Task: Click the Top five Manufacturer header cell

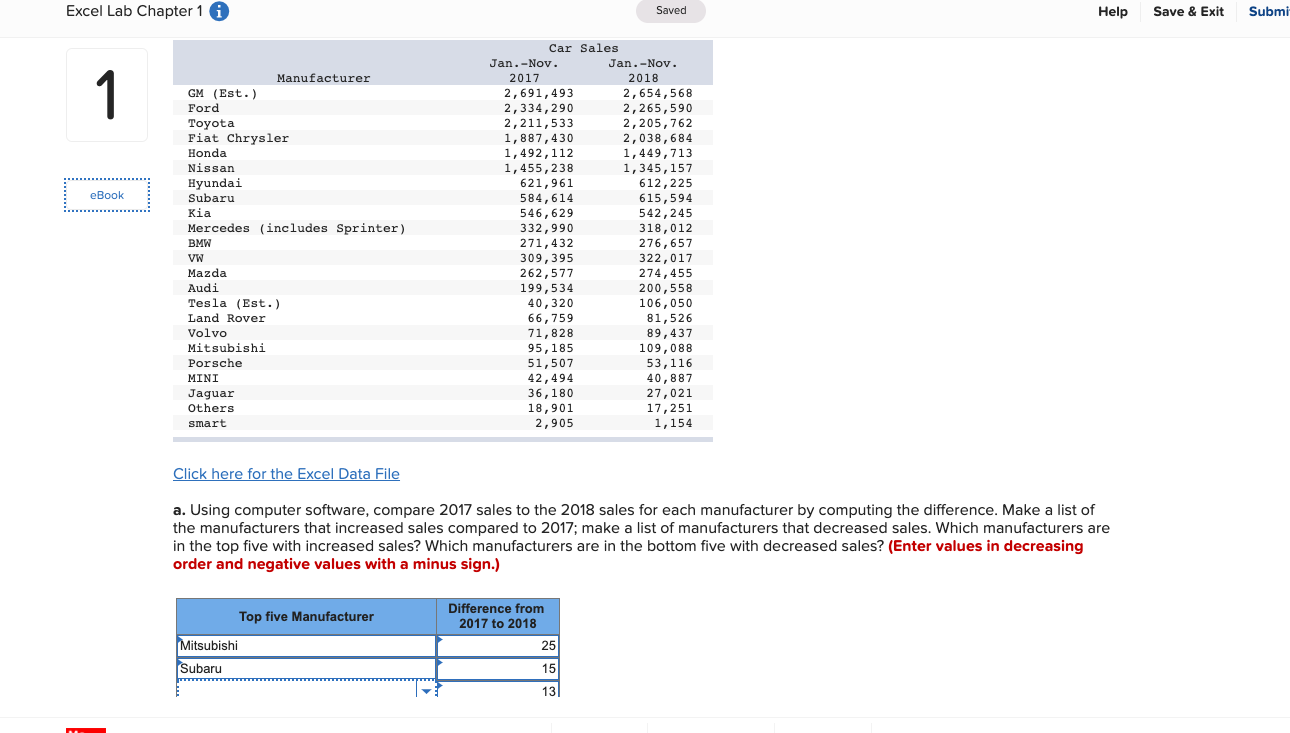Action: click(x=306, y=617)
